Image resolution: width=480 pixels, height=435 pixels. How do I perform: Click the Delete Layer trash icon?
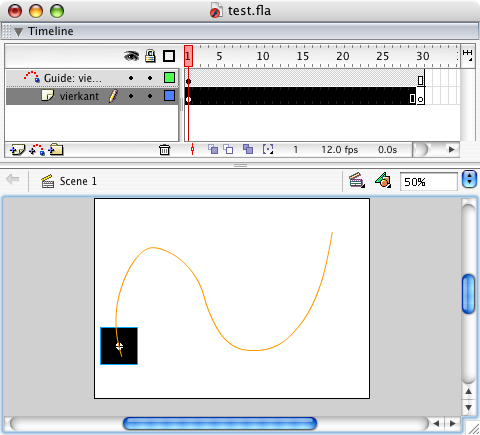click(164, 150)
